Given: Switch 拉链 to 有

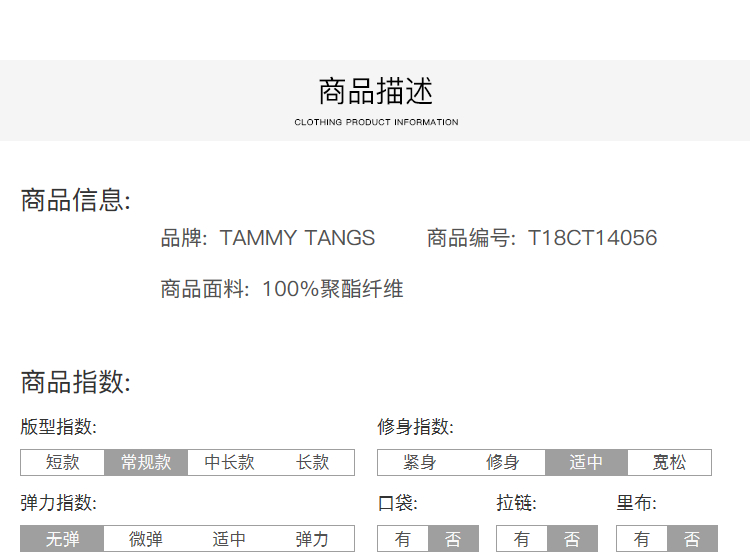Looking at the screenshot, I should (x=521, y=539).
